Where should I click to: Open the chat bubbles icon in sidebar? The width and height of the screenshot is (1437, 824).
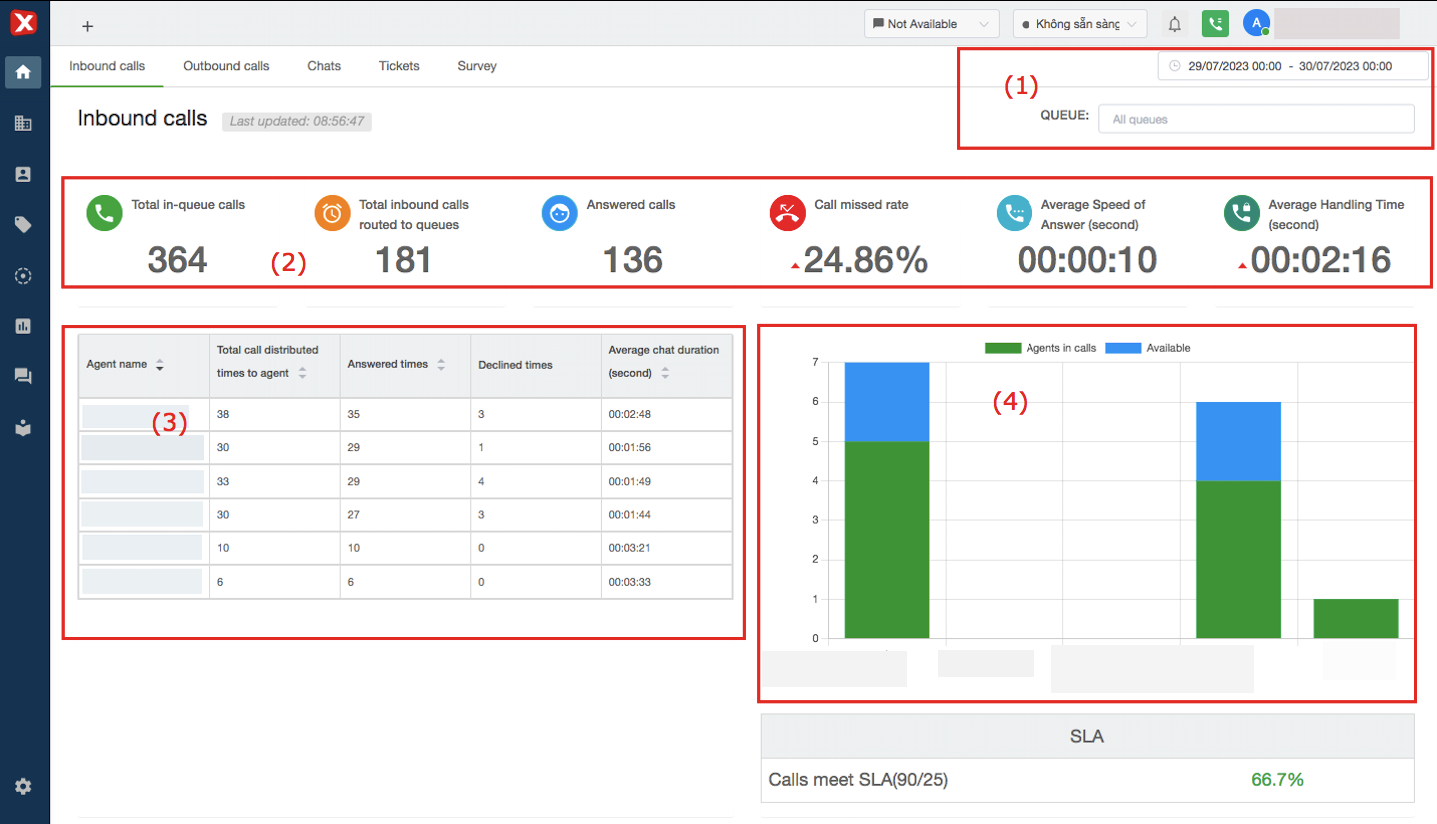pyautogui.click(x=23, y=377)
